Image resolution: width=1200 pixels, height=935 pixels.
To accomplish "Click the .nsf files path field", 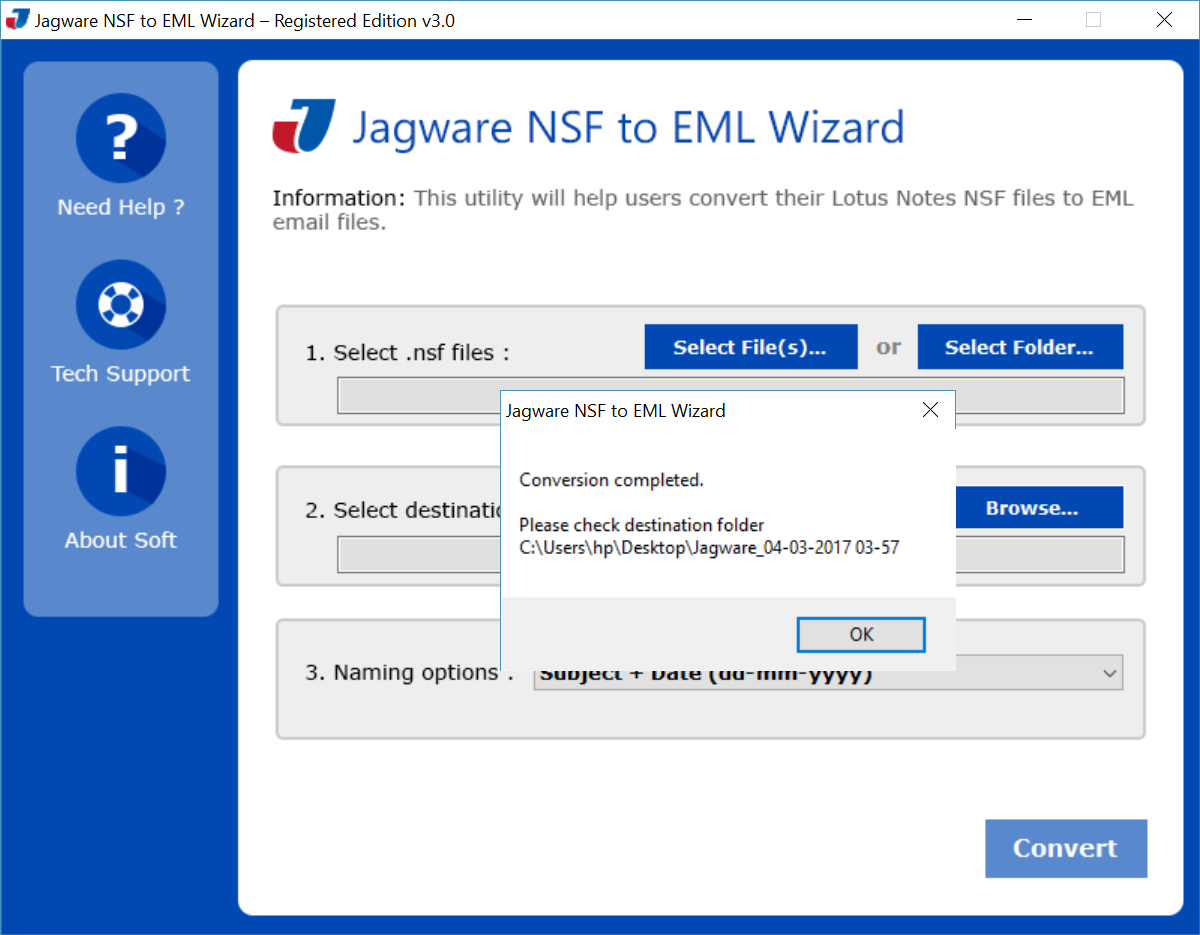I will 731,395.
